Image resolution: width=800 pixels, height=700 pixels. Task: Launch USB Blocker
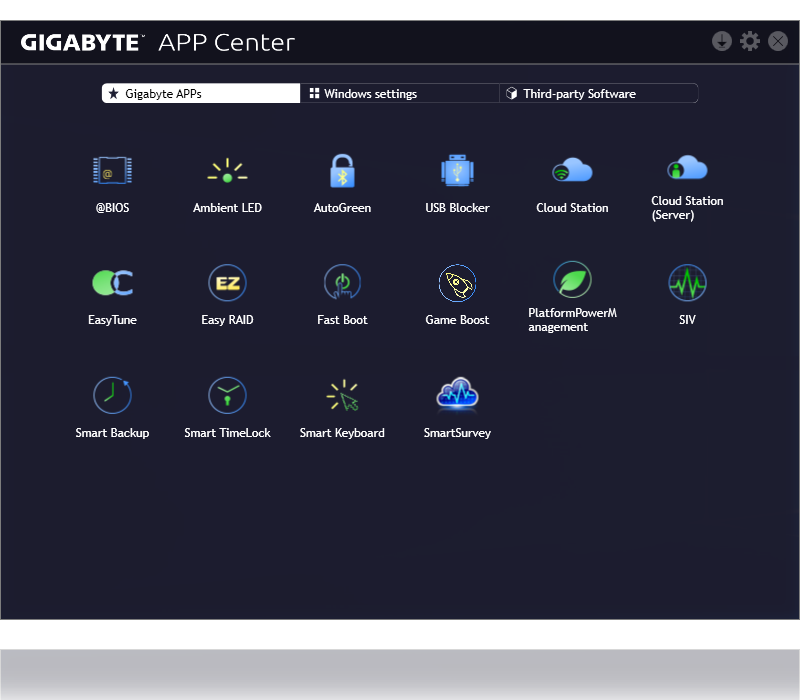[x=457, y=172]
